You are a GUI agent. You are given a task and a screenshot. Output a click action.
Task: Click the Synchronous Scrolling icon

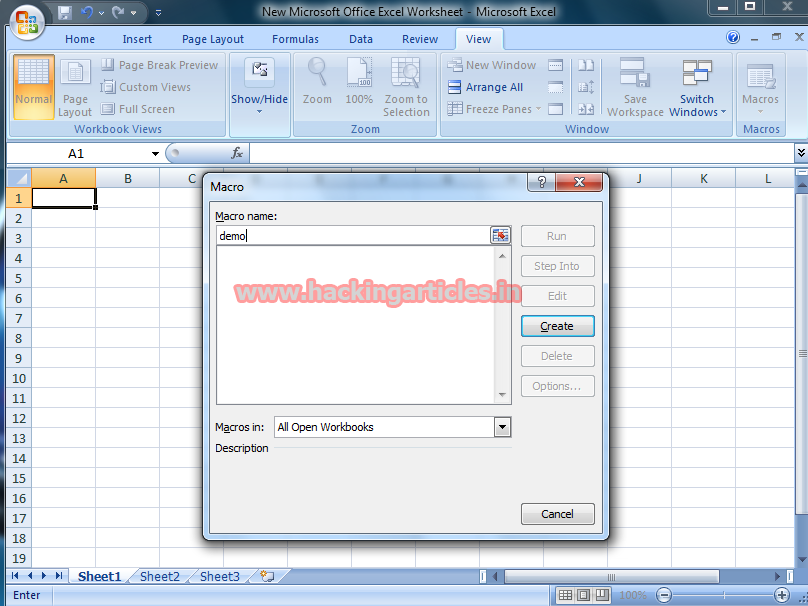586,87
